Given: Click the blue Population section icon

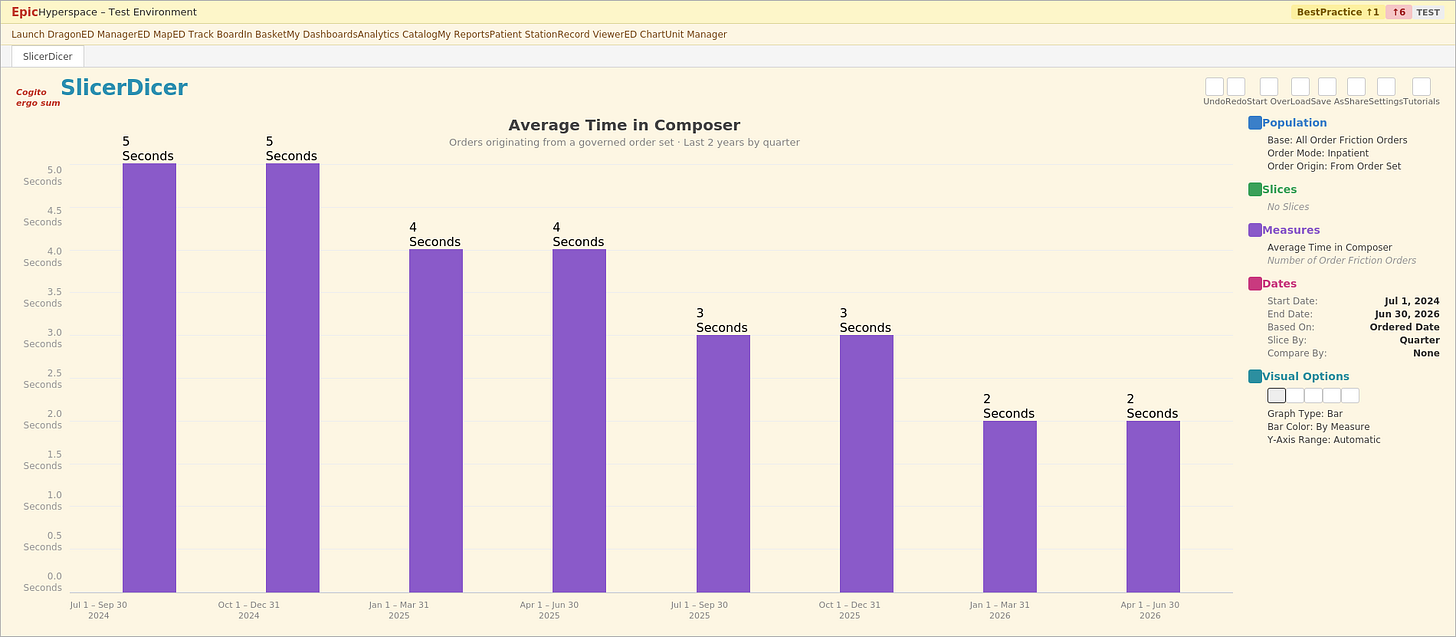Looking at the screenshot, I should 1255,123.
